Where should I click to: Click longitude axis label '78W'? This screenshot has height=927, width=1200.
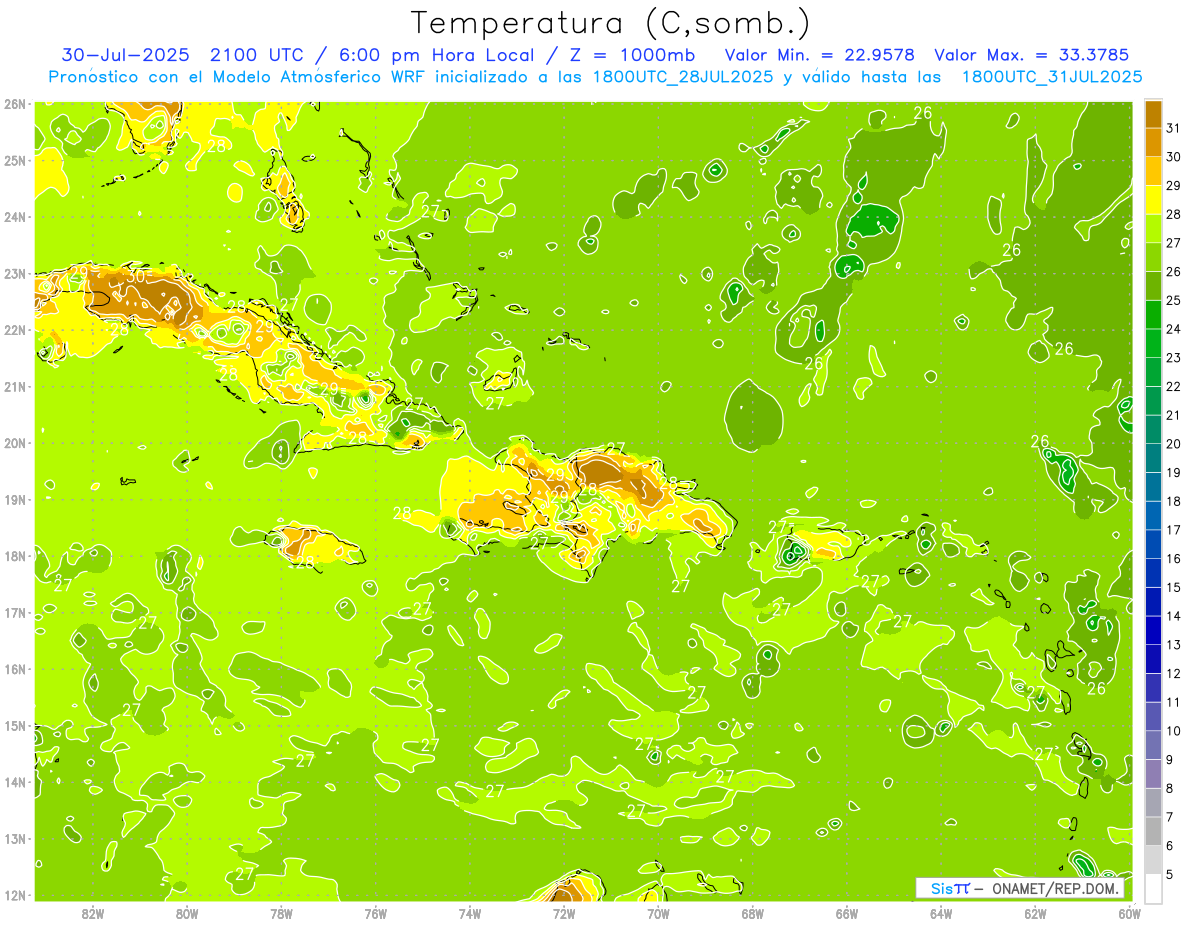[x=281, y=914]
